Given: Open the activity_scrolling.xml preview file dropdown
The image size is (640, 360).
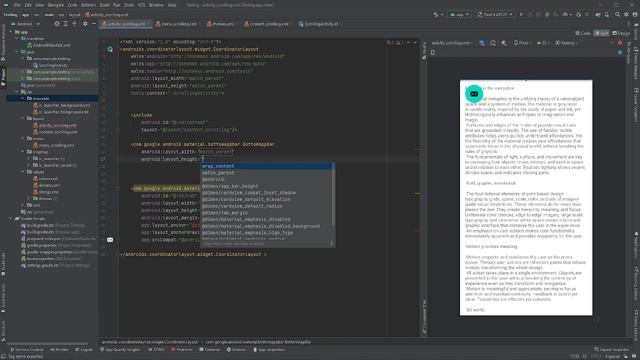Looking at the screenshot, I should 452,43.
